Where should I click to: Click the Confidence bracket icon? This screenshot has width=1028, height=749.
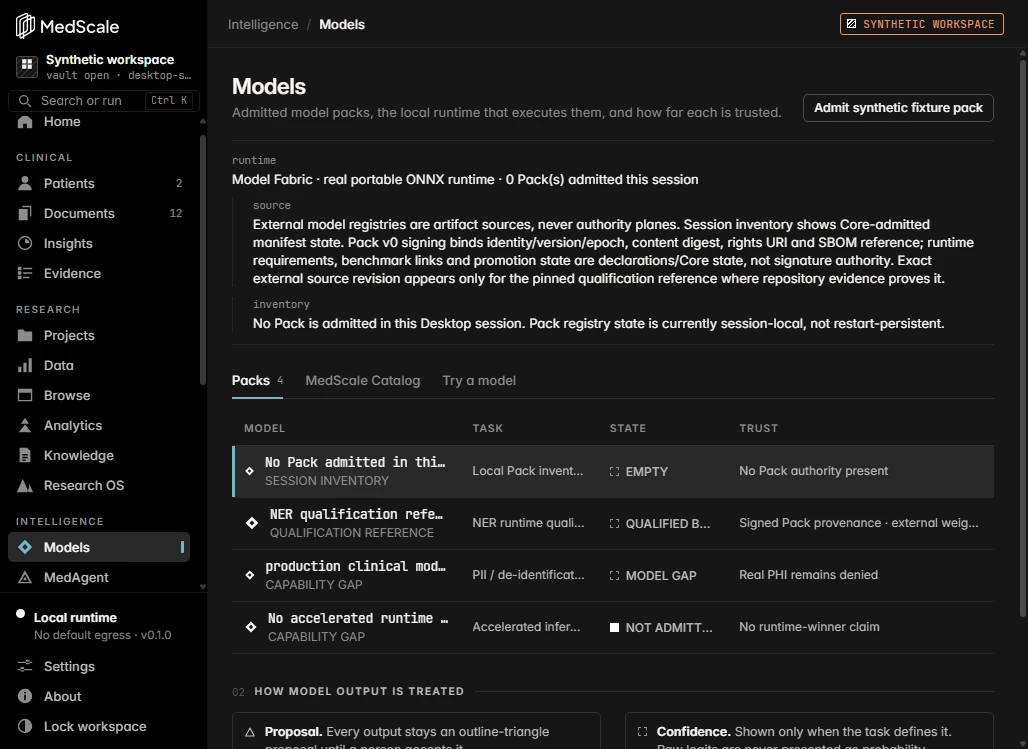(642, 732)
